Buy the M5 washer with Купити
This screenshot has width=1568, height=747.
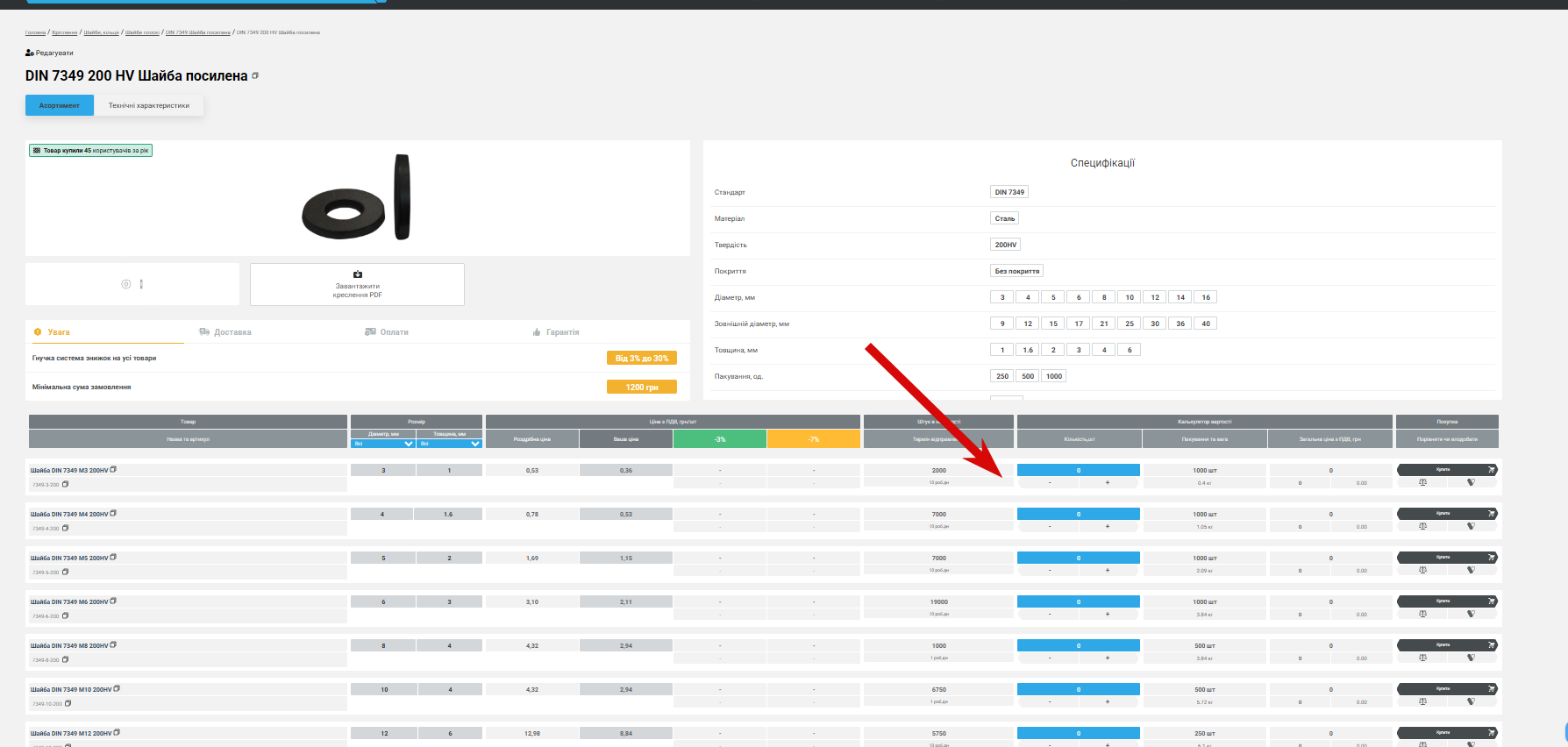(x=1447, y=558)
